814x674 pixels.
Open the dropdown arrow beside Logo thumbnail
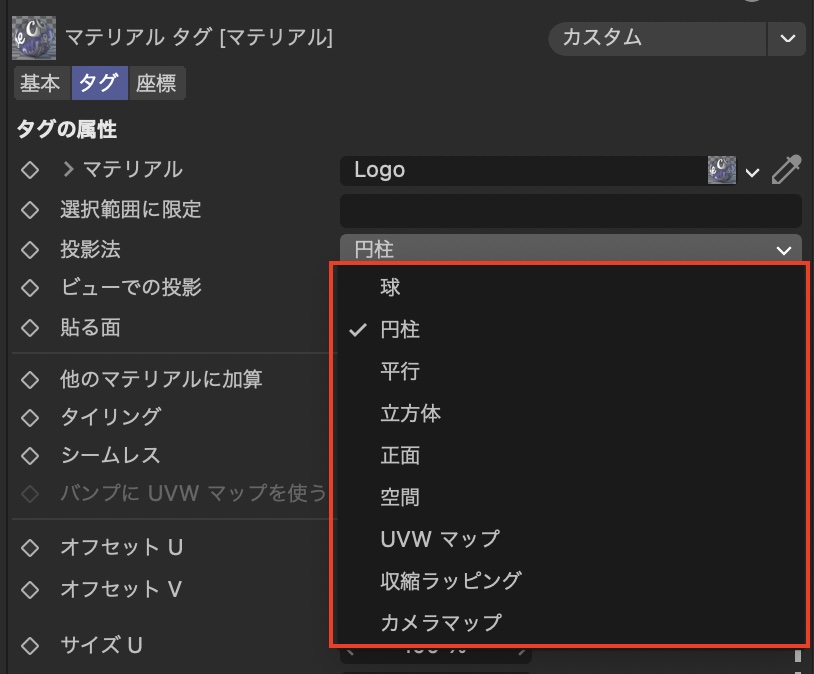[753, 172]
